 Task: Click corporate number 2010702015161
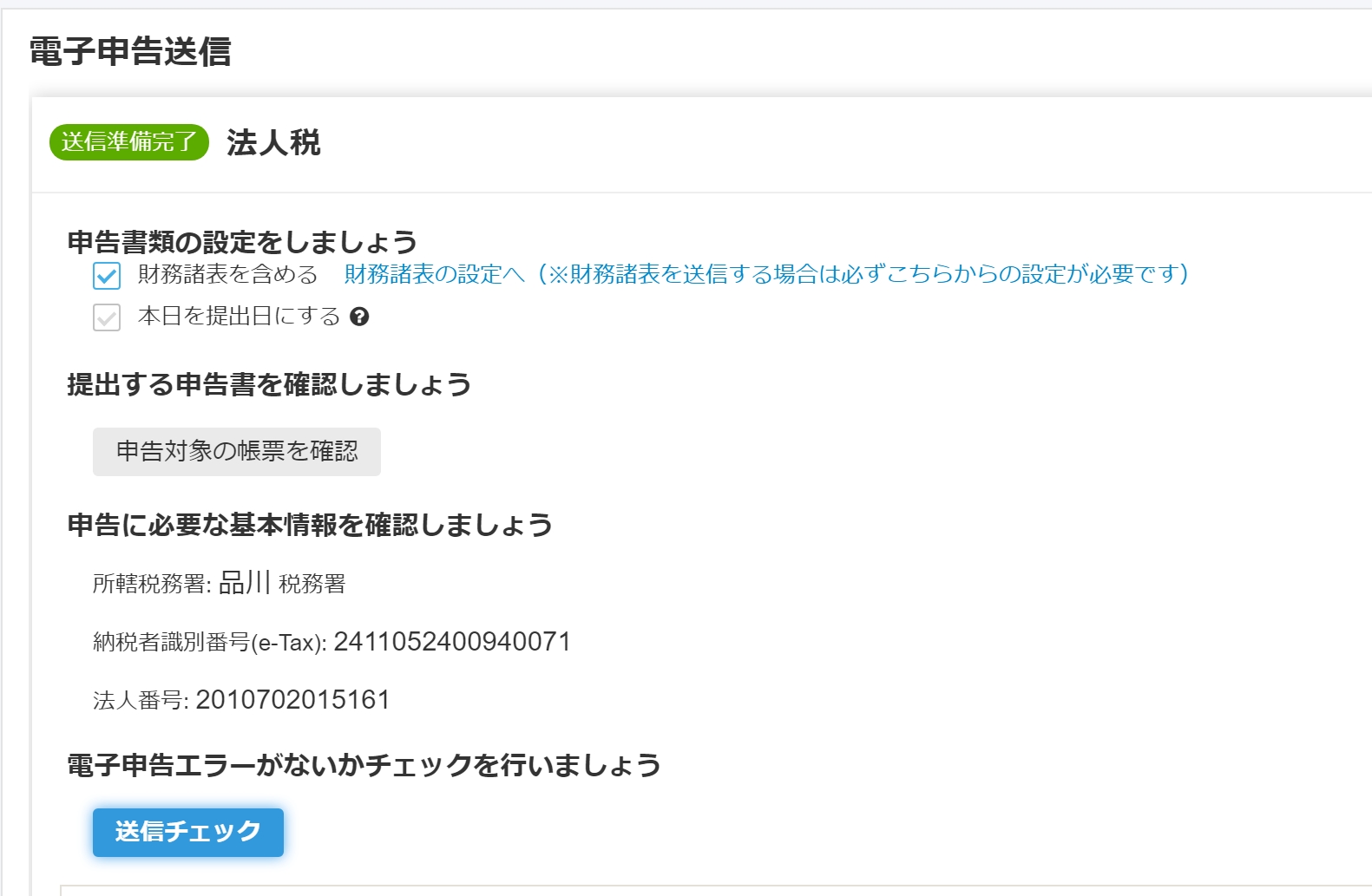tap(292, 700)
